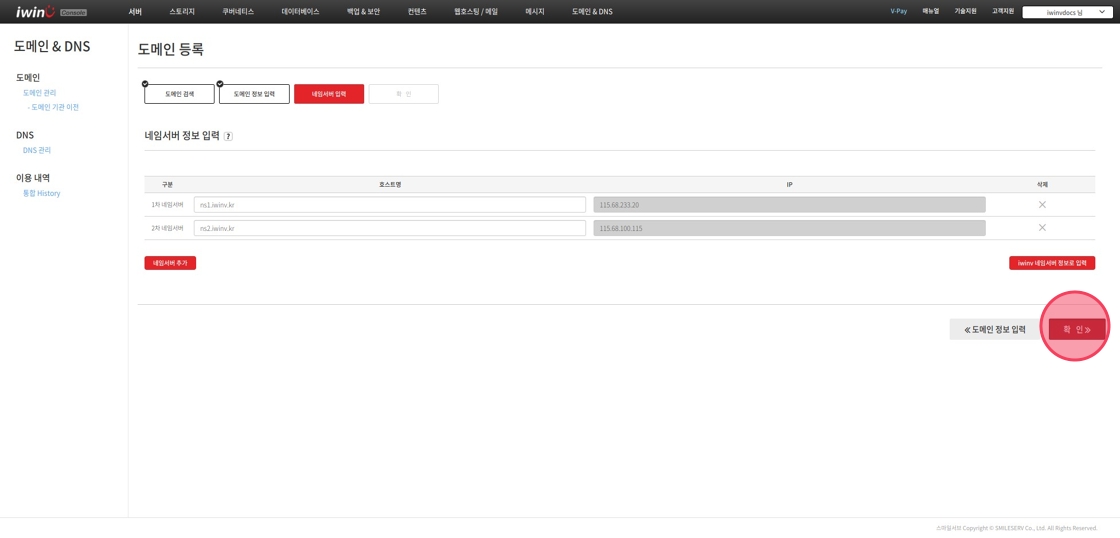Click iwinv 네임서버 정보로 입력 button
Viewport: 1120px width, 538px height.
coord(1051,263)
